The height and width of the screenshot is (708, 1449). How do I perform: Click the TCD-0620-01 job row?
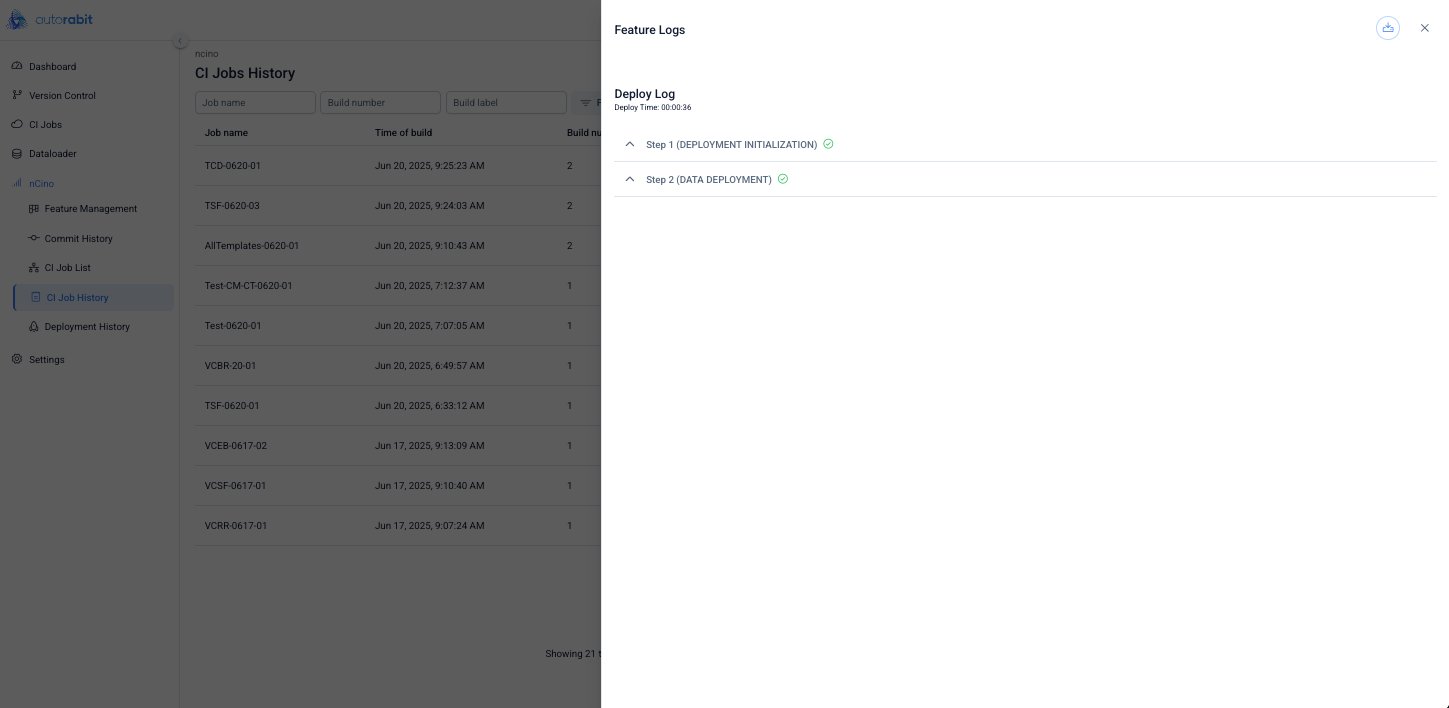(x=233, y=166)
